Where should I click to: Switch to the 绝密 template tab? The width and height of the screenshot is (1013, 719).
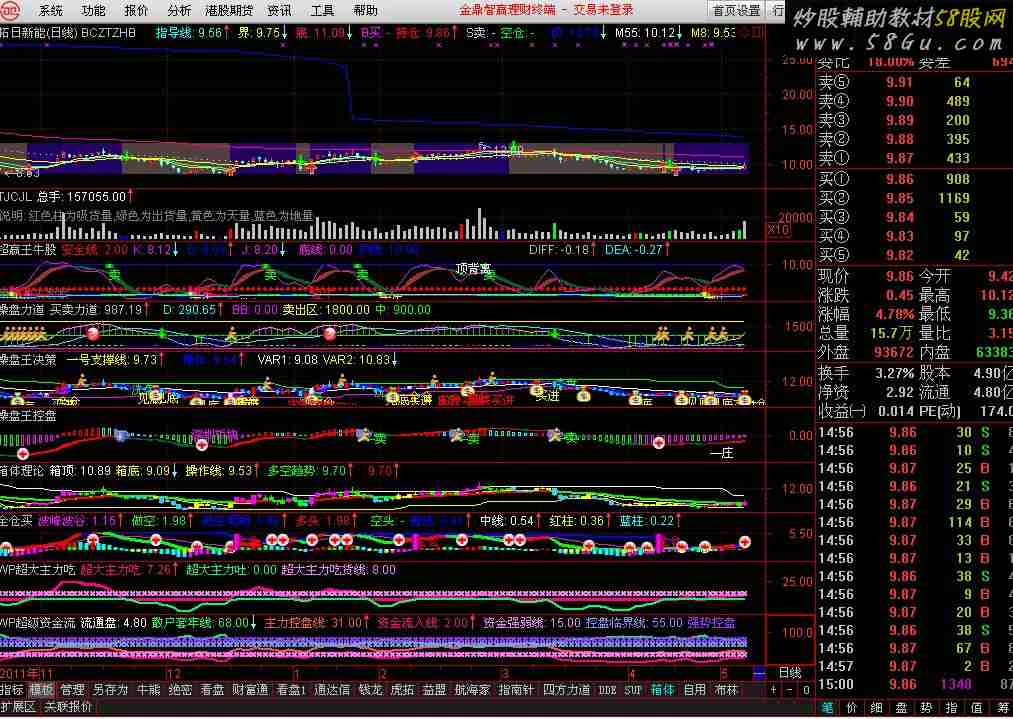(x=180, y=690)
